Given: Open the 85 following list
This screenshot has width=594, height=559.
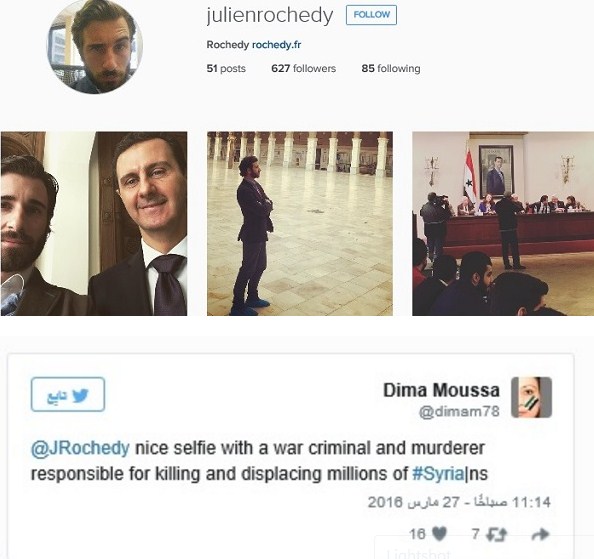Looking at the screenshot, I should coord(391,69).
